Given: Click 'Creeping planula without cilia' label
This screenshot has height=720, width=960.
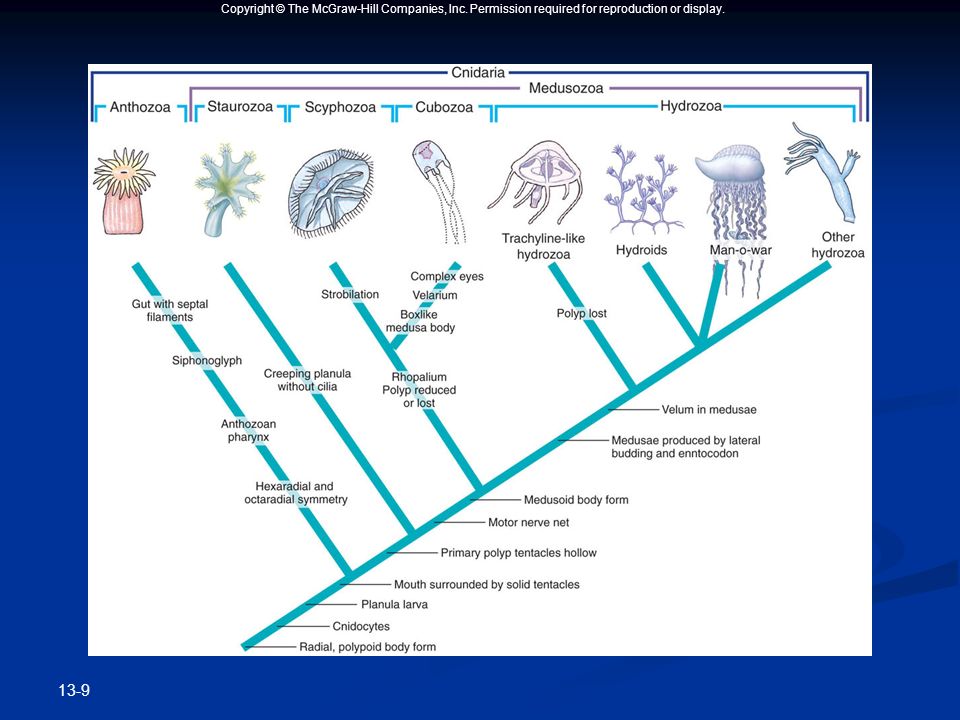Looking at the screenshot, I should pyautogui.click(x=307, y=380).
